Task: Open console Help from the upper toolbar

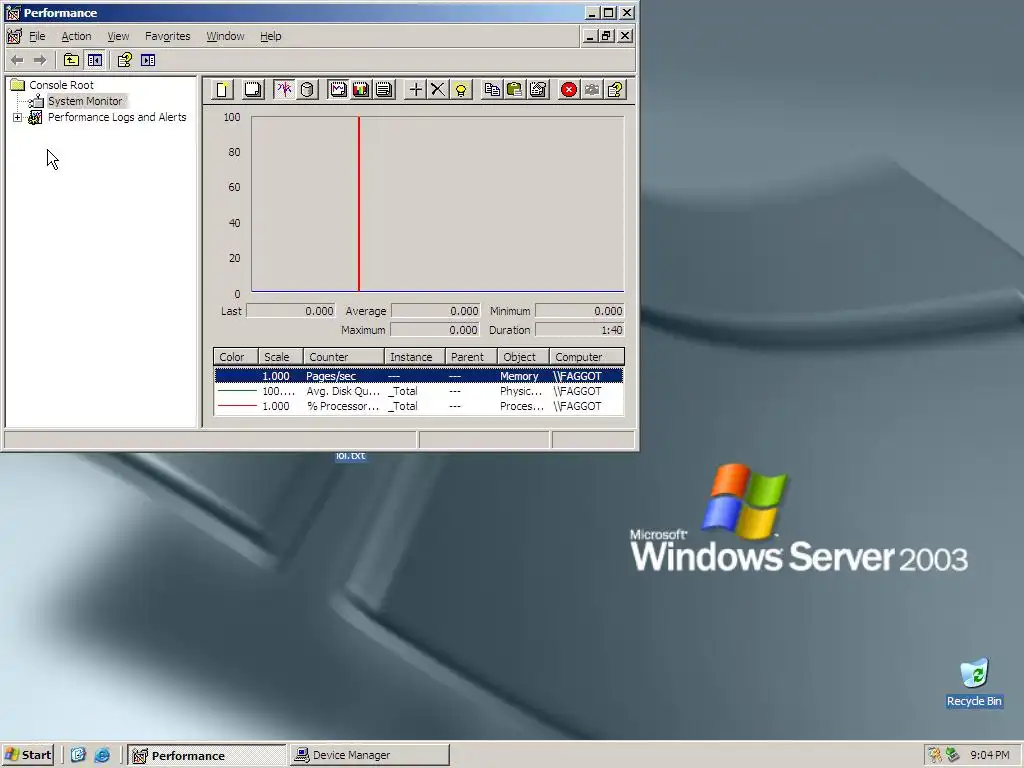Action: click(124, 60)
